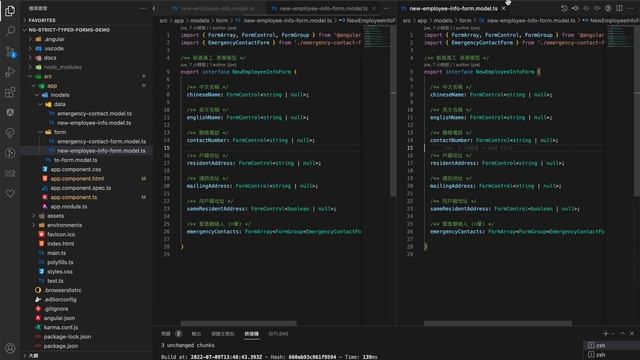Viewport: 640px width, 360px height.
Task: Click the file history clock icon in editor toolbar
Action: click(564, 8)
